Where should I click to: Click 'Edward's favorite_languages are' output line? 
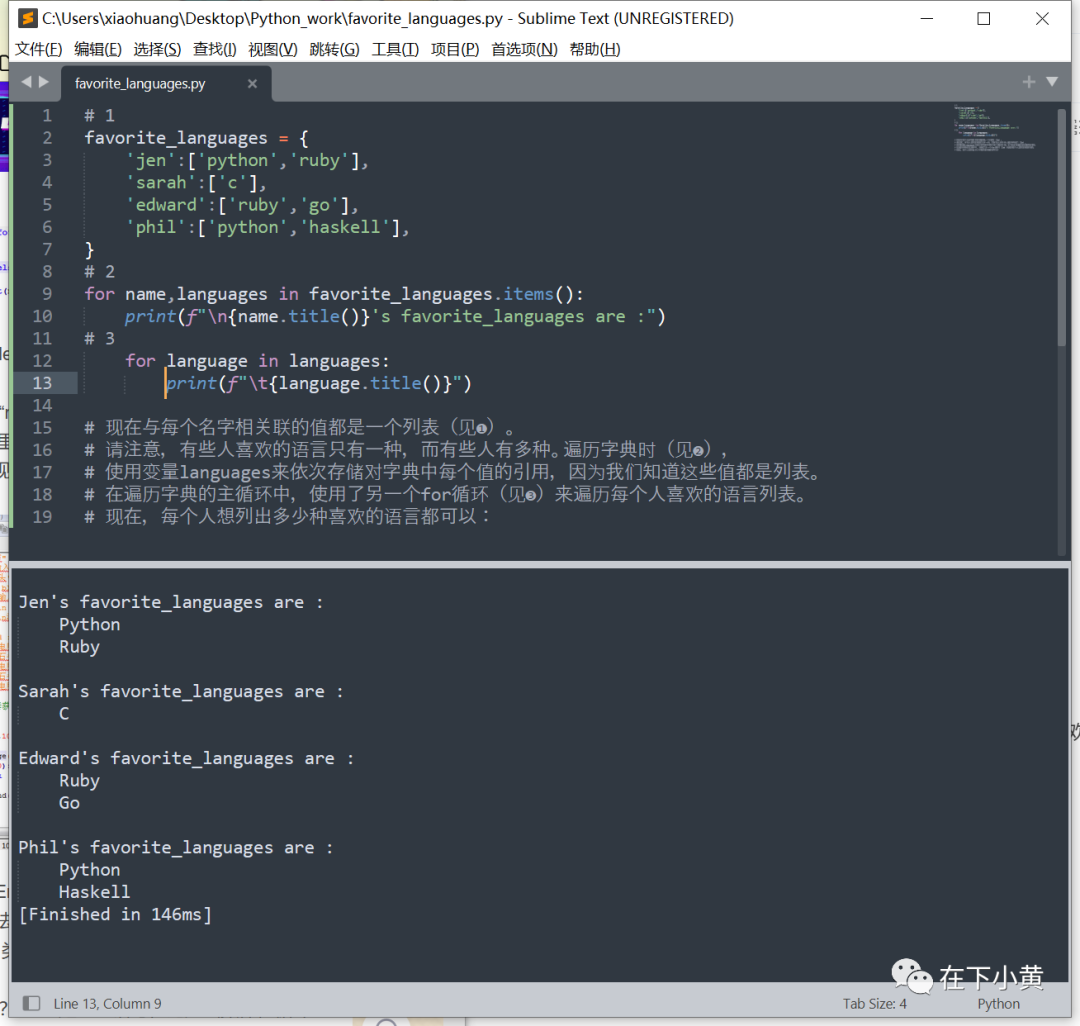click(x=186, y=758)
